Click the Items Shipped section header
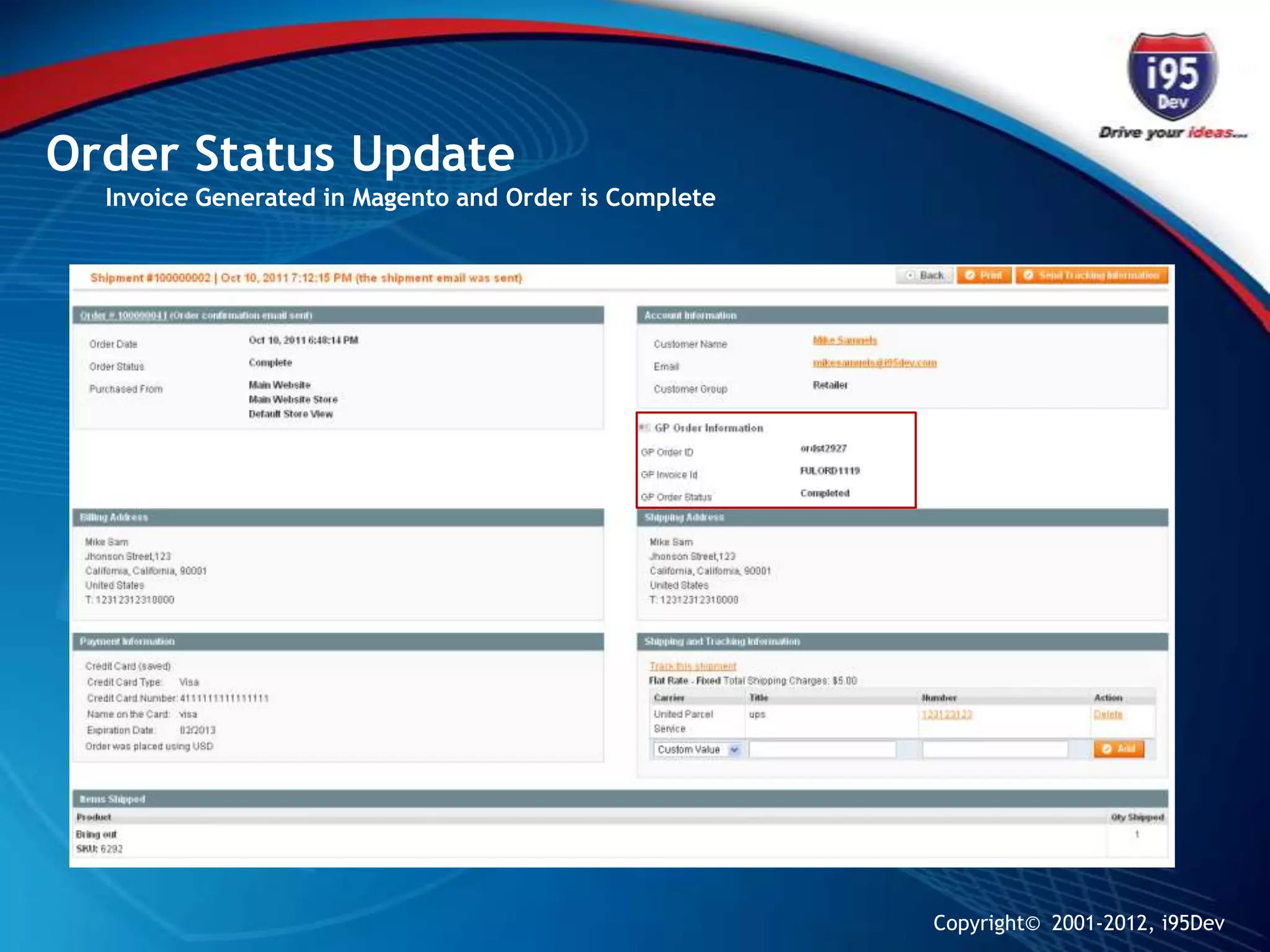Screen dimensions: 1270x952 [621, 799]
